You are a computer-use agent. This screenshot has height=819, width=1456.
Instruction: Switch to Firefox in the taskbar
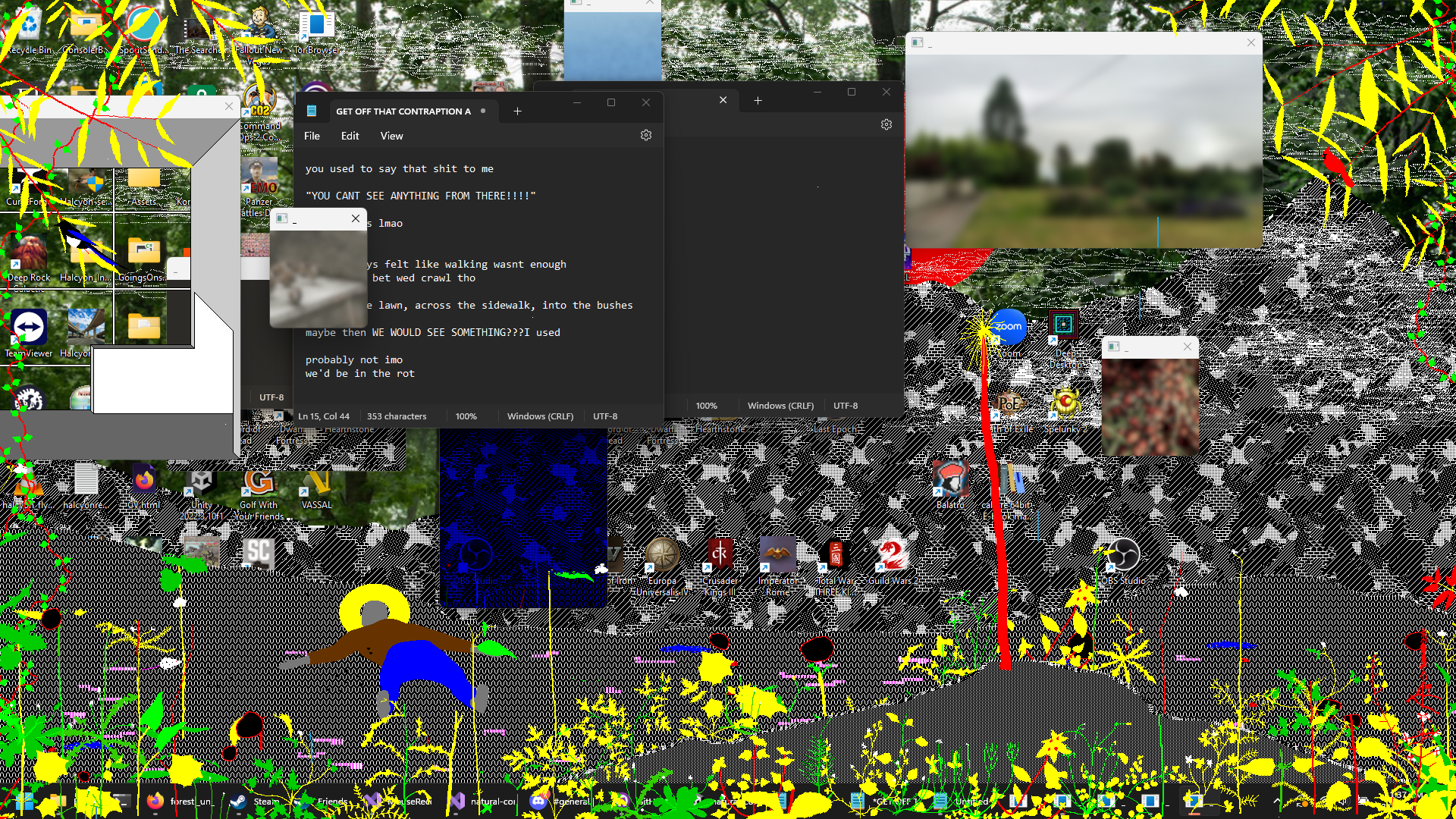[155, 801]
